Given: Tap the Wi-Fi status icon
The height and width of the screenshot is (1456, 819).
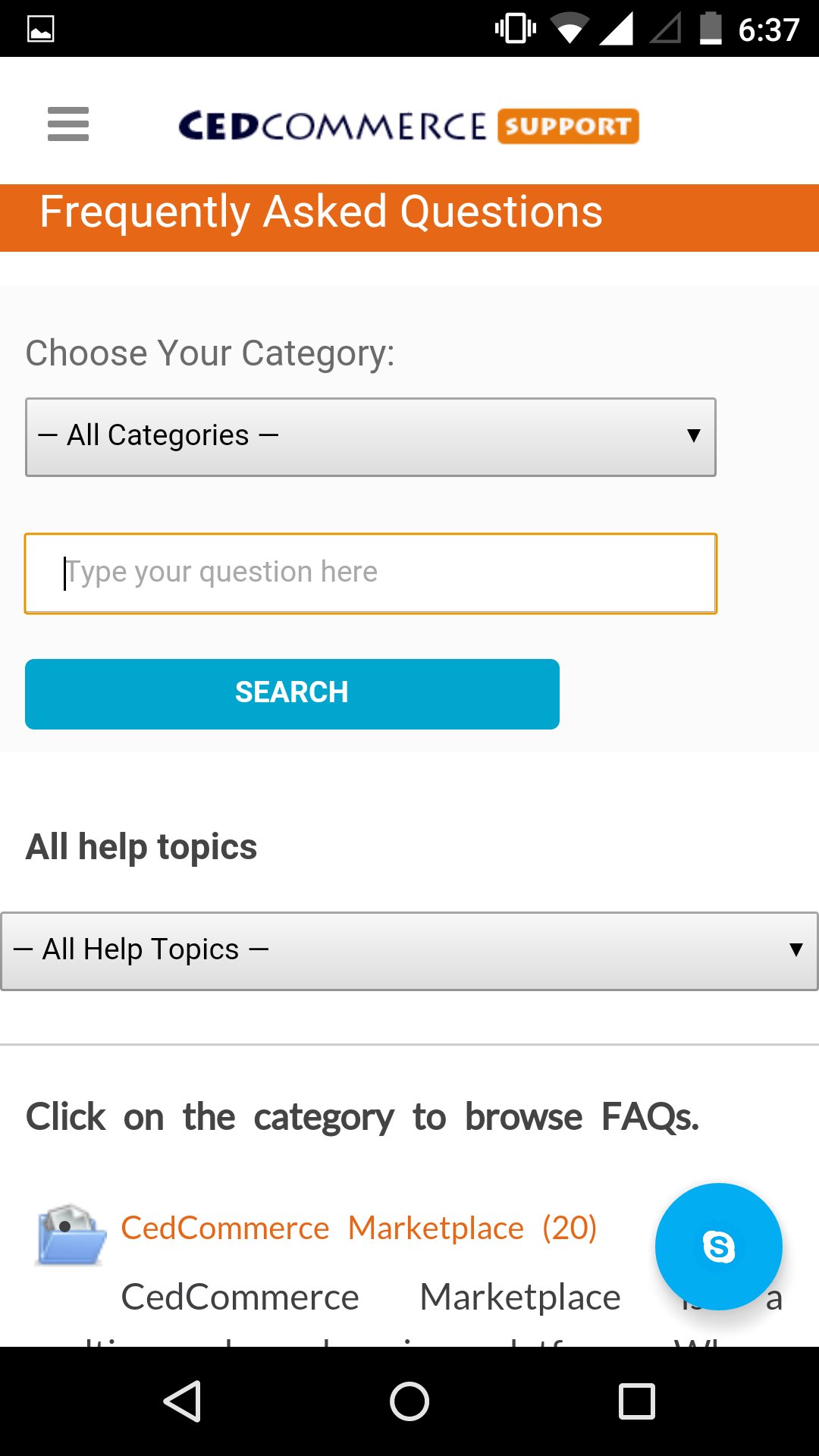Looking at the screenshot, I should tap(570, 29).
